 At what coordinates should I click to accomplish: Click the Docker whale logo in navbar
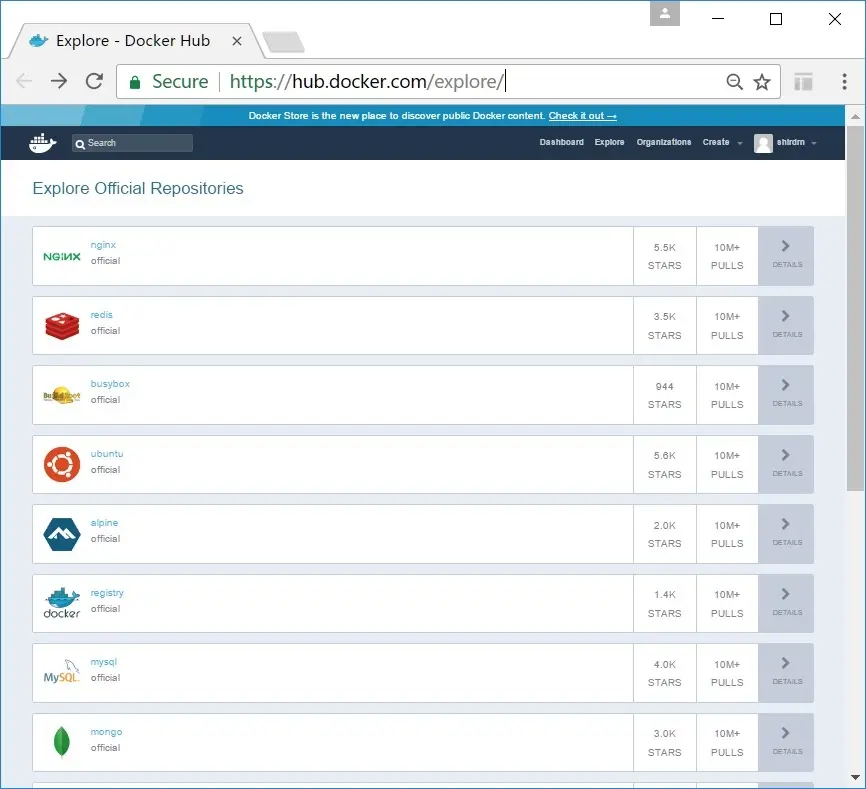click(x=43, y=143)
